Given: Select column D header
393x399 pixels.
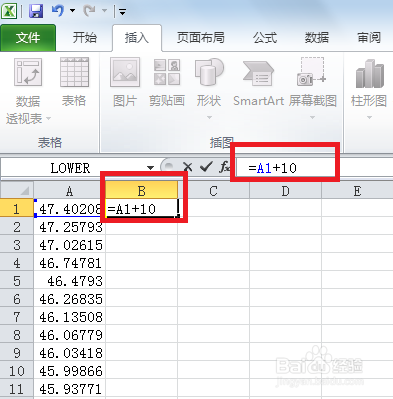Looking at the screenshot, I should point(285,191).
